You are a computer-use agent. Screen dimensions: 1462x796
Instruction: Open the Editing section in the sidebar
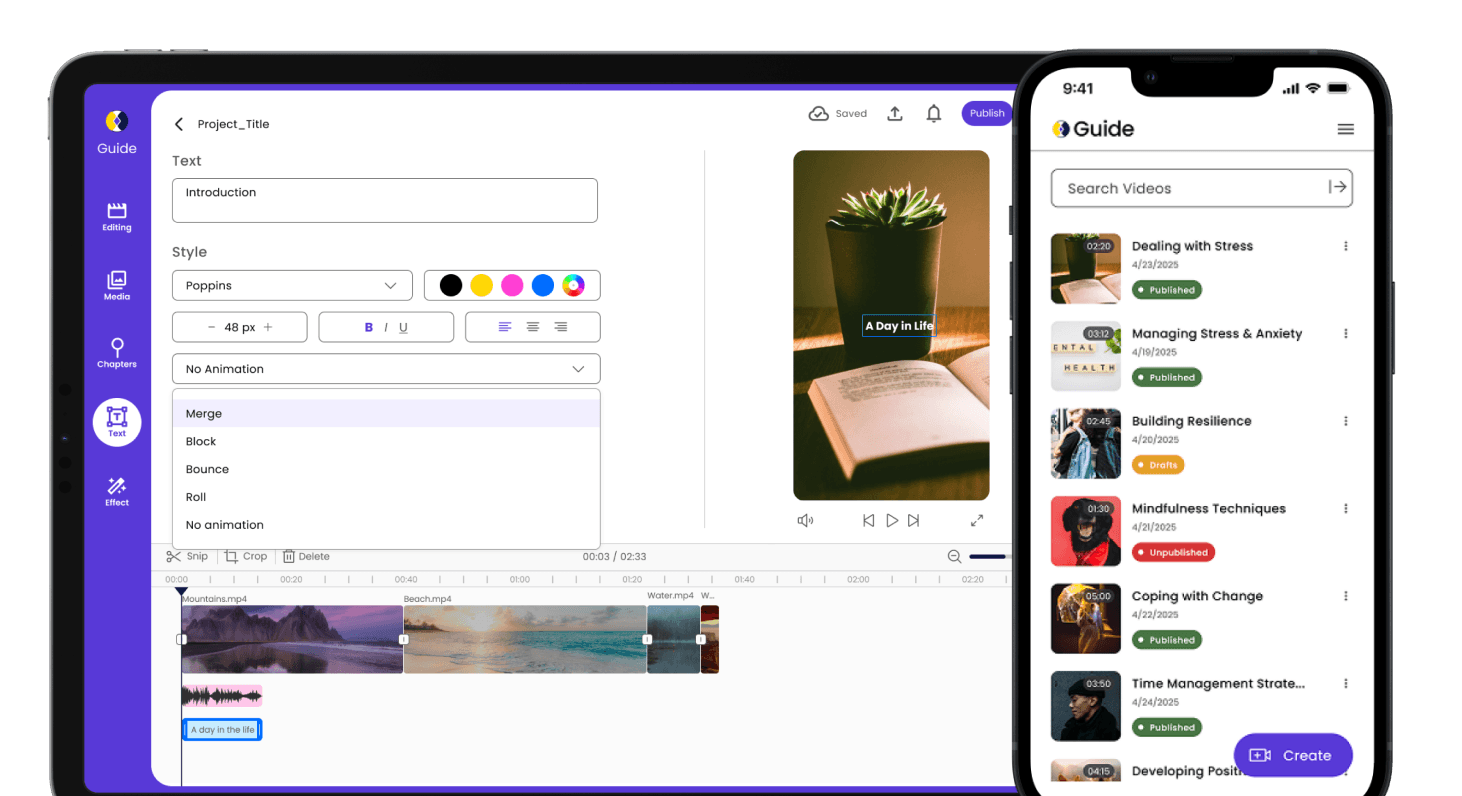[117, 216]
